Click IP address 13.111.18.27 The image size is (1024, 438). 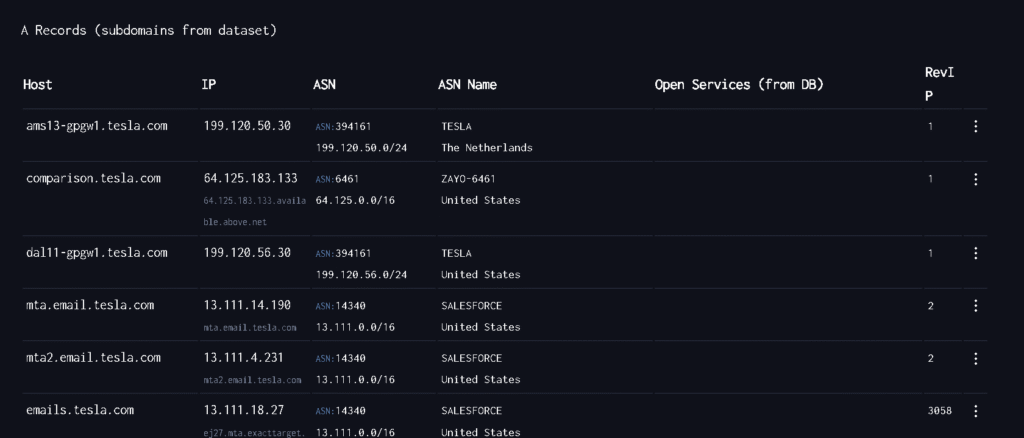[244, 410]
